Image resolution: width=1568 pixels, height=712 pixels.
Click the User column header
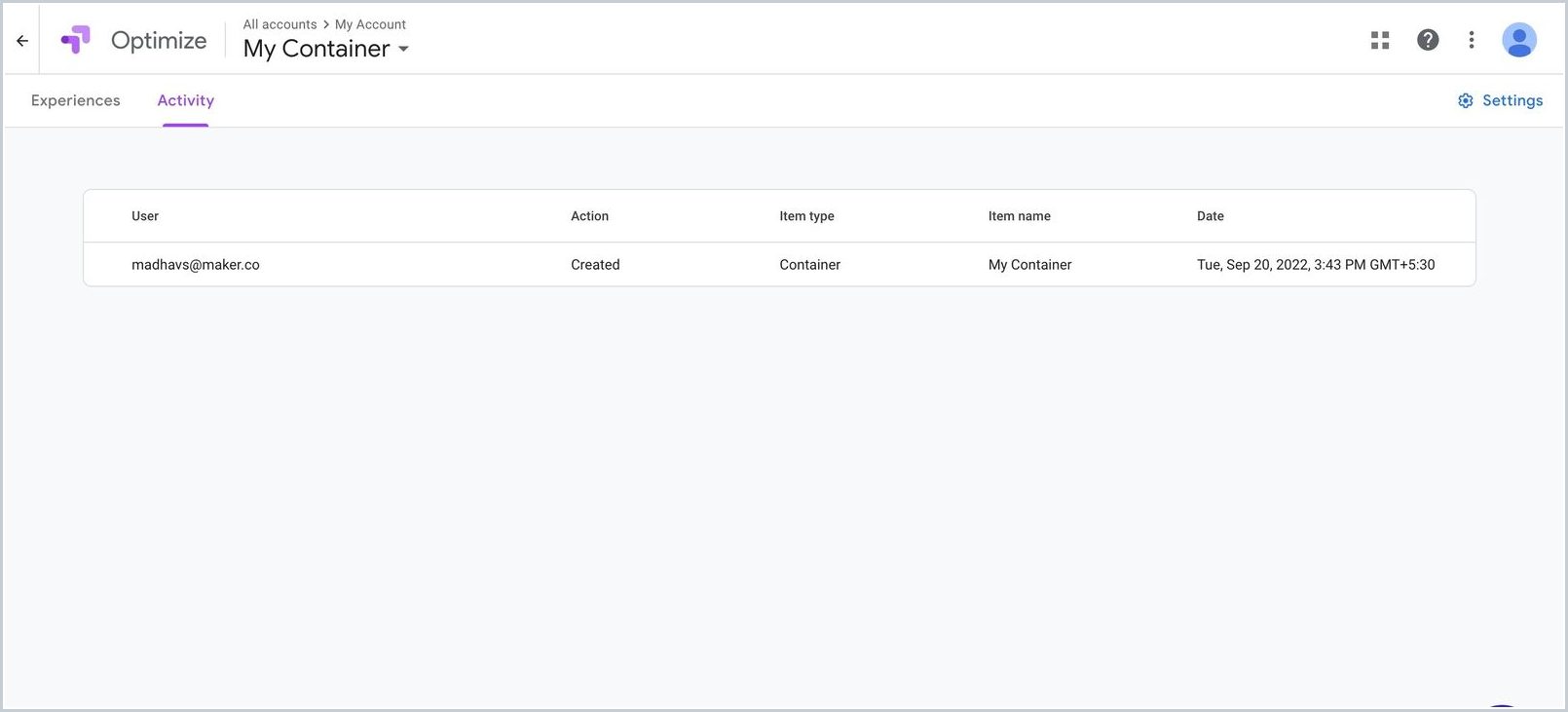(145, 216)
